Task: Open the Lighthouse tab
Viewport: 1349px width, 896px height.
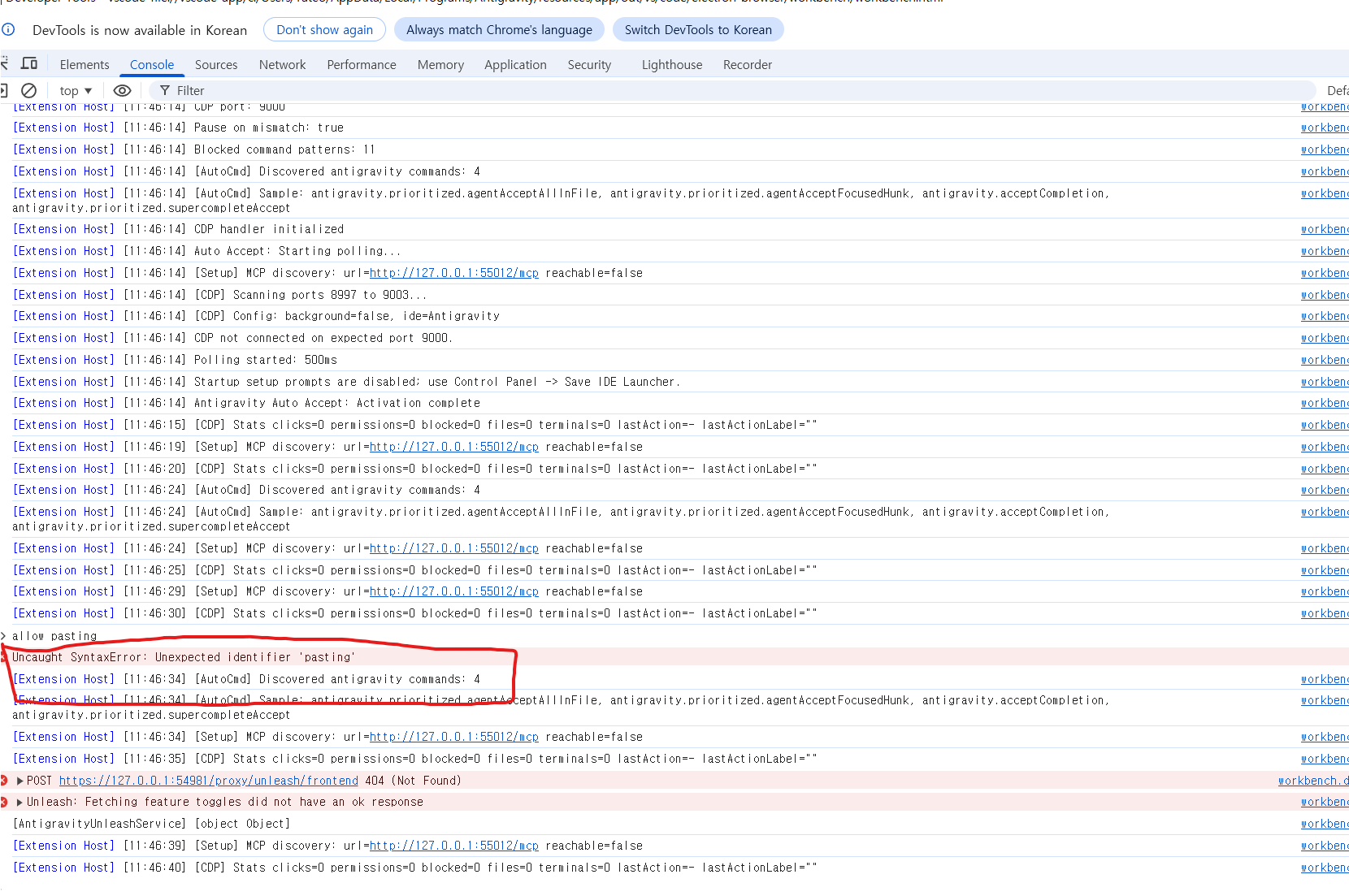Action: pos(672,64)
